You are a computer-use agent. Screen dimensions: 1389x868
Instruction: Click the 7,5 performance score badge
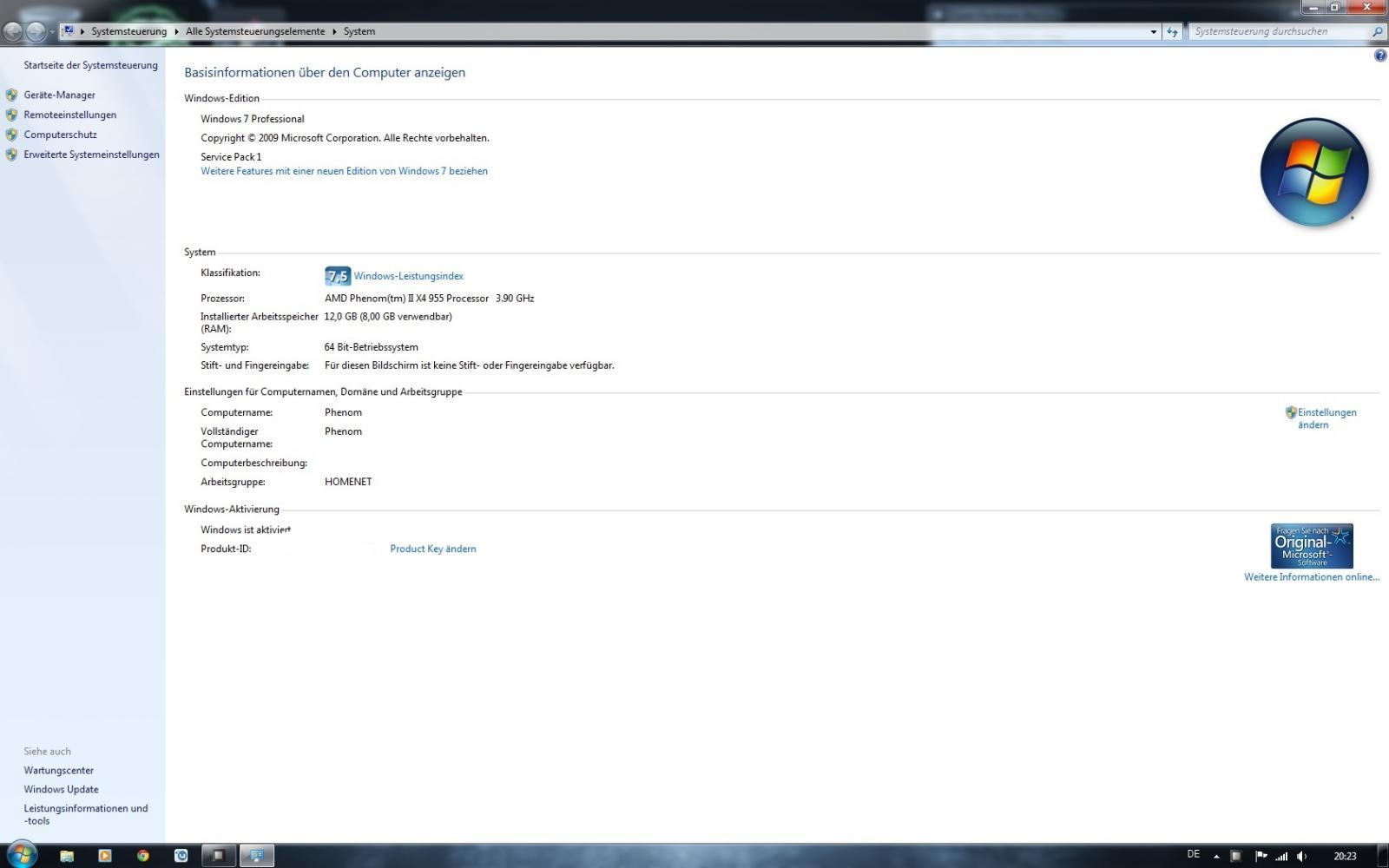[x=337, y=276]
